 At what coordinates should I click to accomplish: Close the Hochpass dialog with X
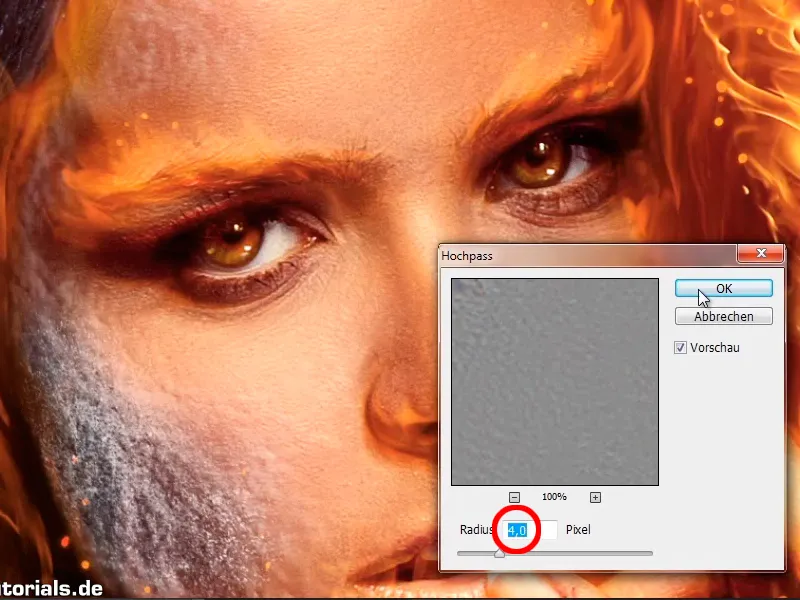click(x=760, y=253)
